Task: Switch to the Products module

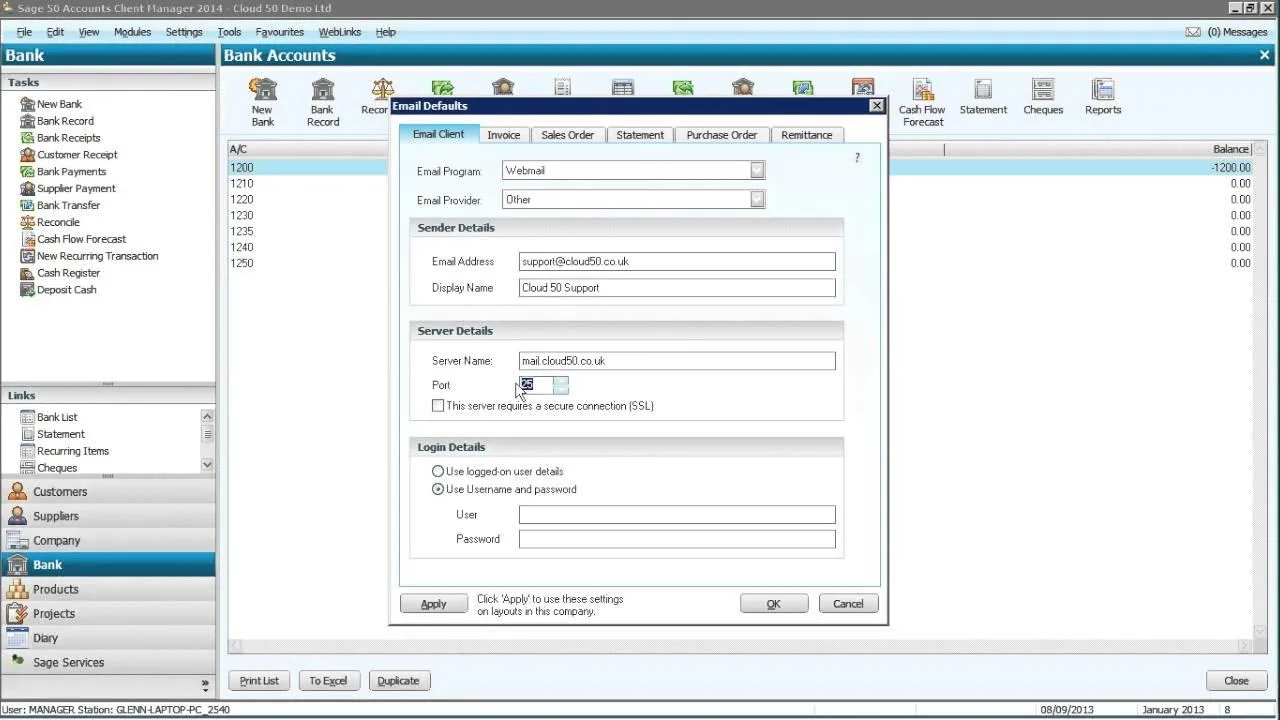Action: [108, 589]
